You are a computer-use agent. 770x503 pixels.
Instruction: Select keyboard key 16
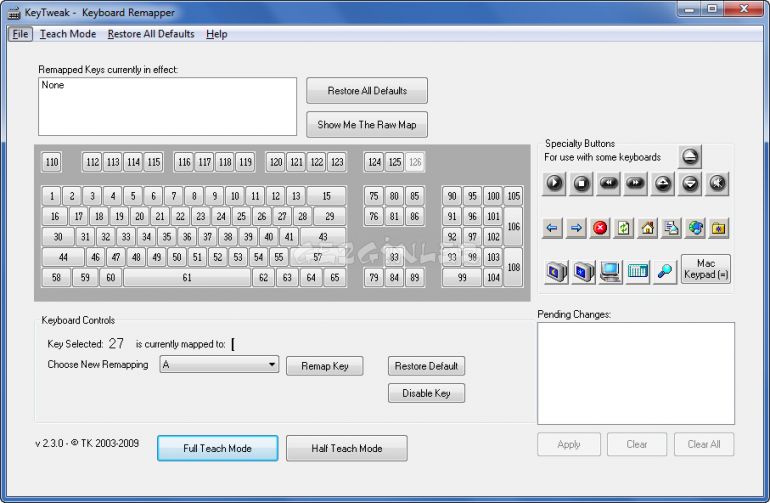pos(55,216)
